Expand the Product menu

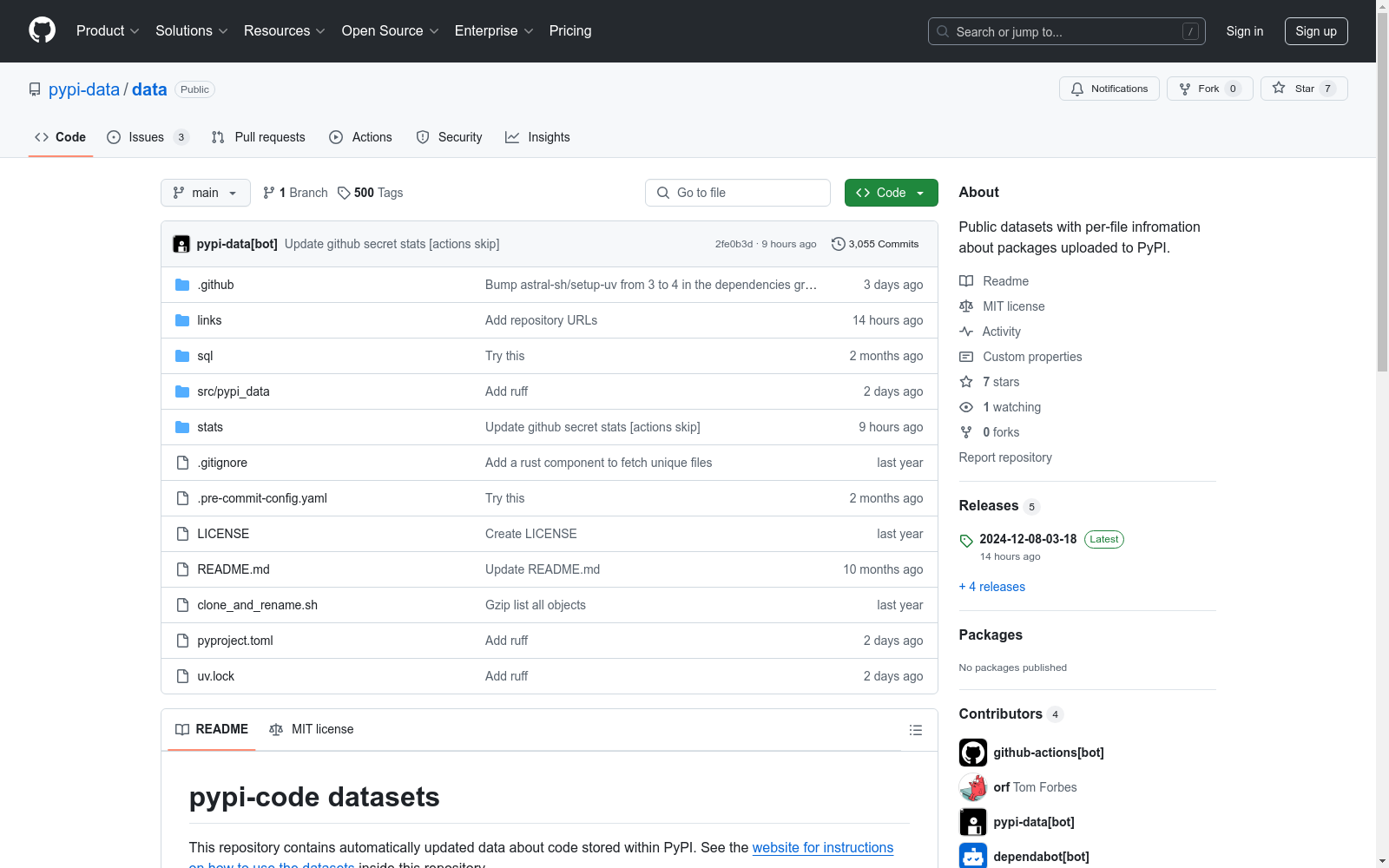point(108,31)
